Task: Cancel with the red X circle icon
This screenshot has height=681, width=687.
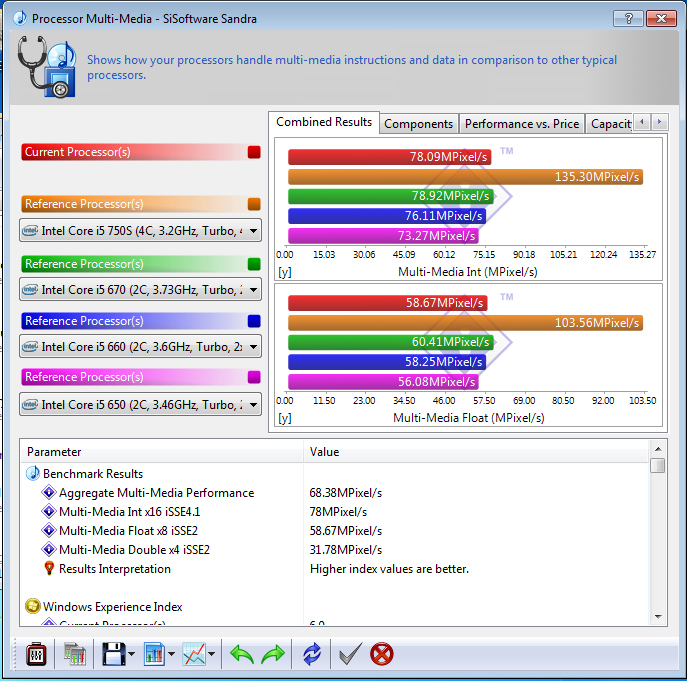Action: click(382, 654)
